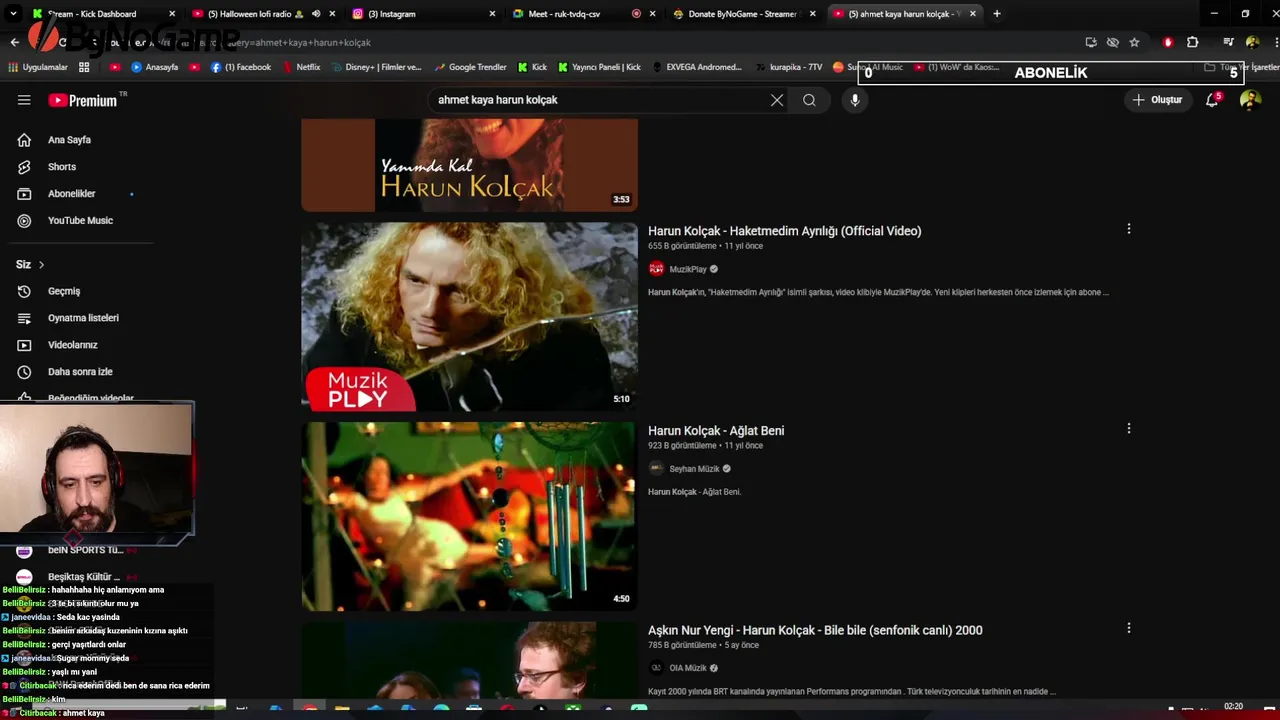Click the Oluştur create button
Image resolution: width=1280 pixels, height=720 pixels.
pos(1157,100)
